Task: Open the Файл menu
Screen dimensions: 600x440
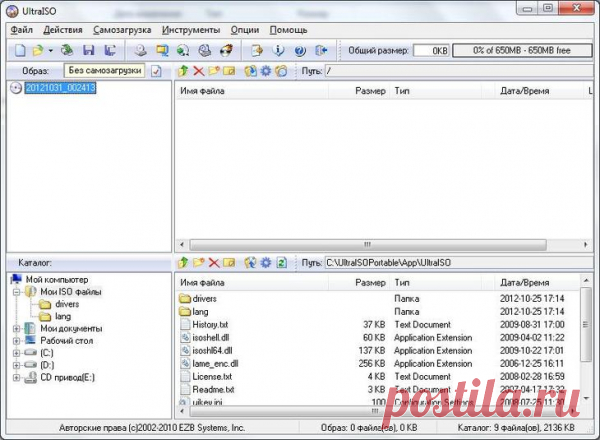Action: point(21,30)
